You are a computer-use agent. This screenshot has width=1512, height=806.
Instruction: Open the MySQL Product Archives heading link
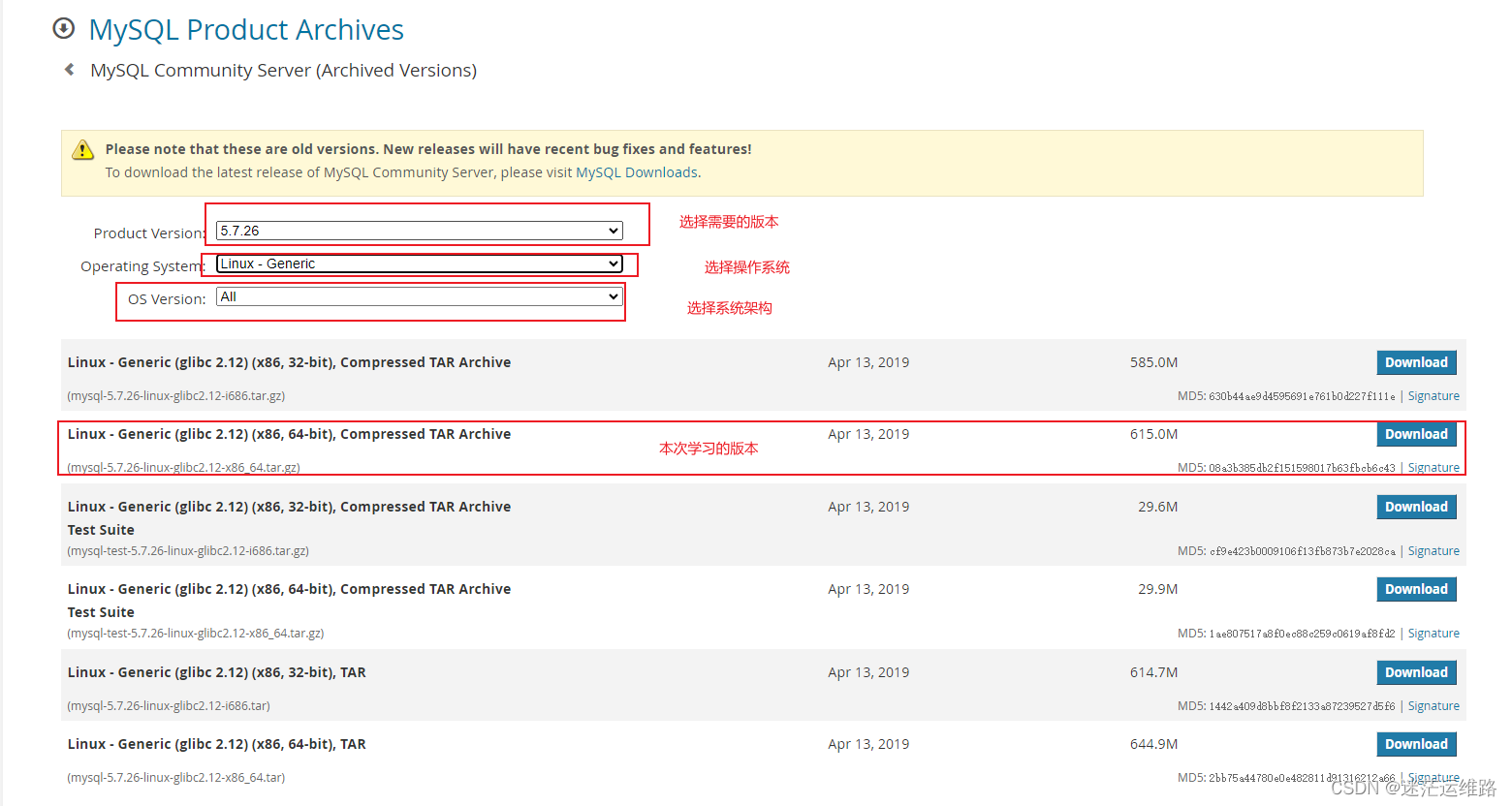pos(246,29)
